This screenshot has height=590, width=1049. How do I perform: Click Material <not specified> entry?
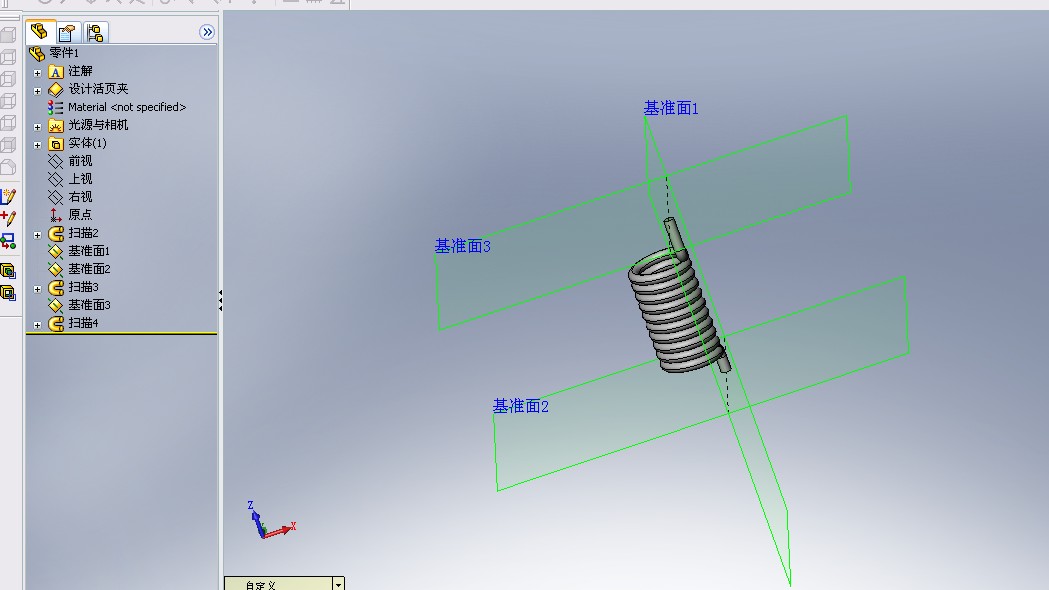point(126,107)
